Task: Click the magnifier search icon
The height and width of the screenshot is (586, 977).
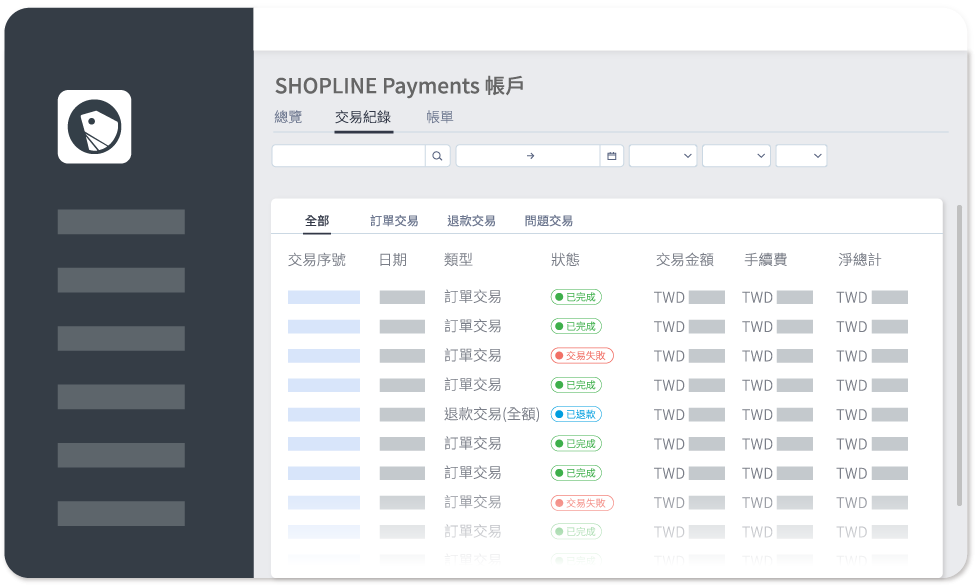Action: tap(437, 156)
